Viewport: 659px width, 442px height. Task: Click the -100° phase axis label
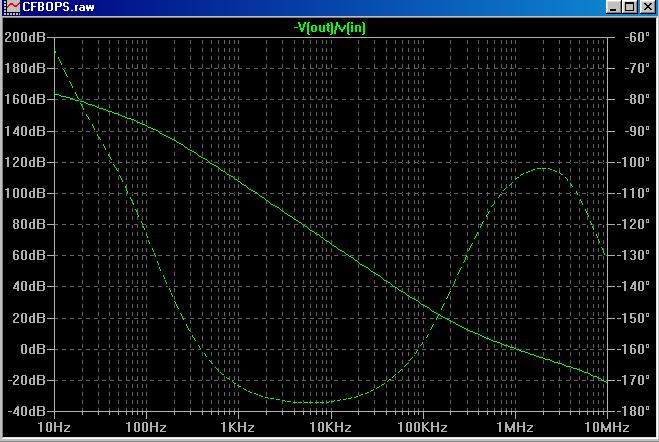point(635,162)
